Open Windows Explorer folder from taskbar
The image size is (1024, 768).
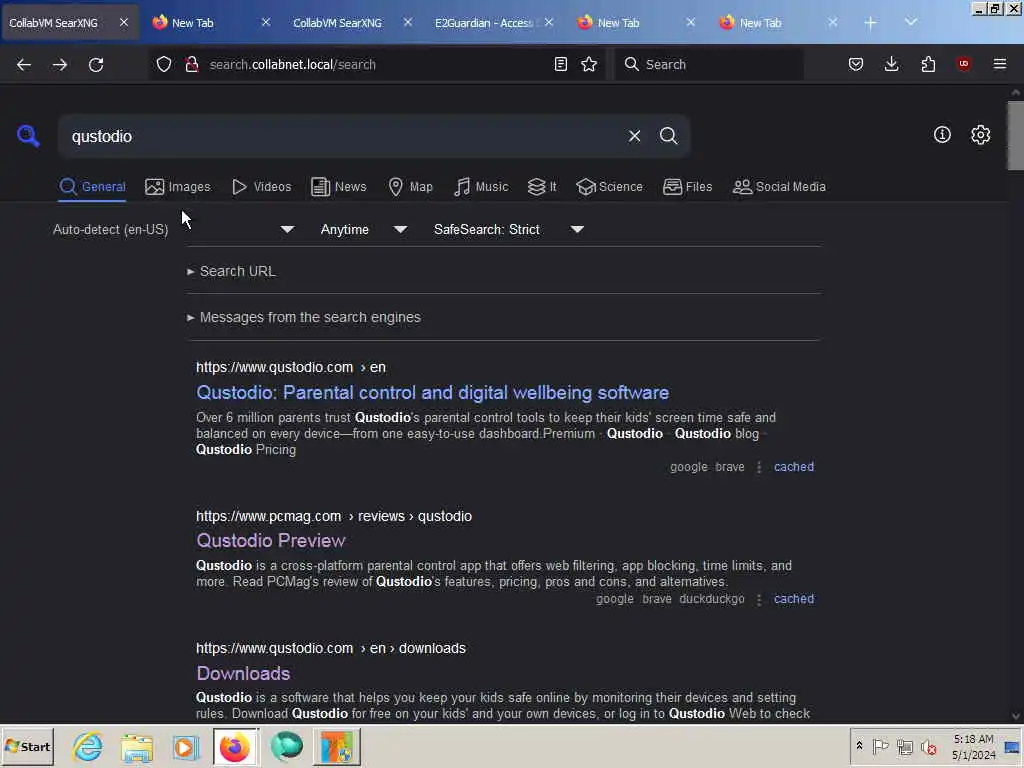136,746
